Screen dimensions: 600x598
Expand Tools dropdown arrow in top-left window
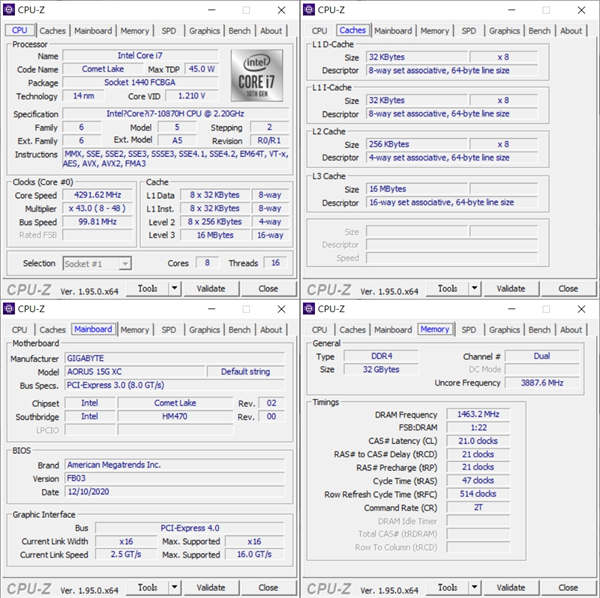click(174, 288)
